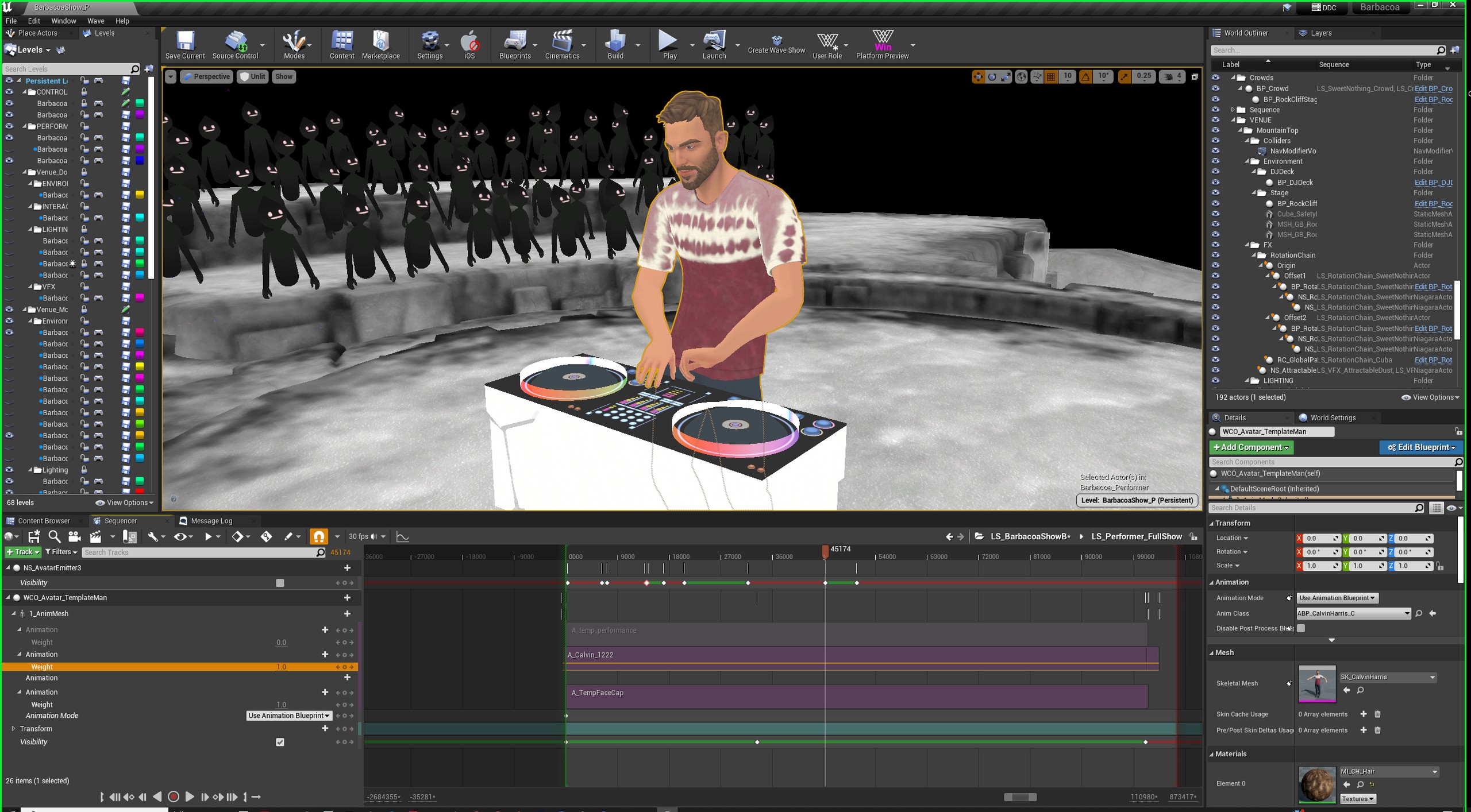This screenshot has height=812, width=1471.
Task: Open the Modes toolbar icon
Action: 294,45
